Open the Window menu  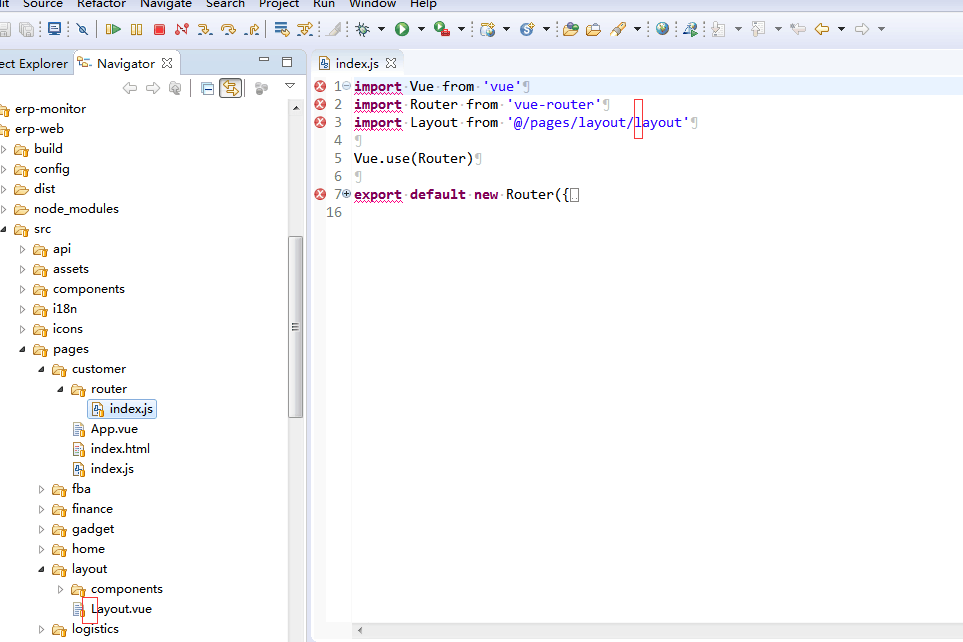pos(372,4)
